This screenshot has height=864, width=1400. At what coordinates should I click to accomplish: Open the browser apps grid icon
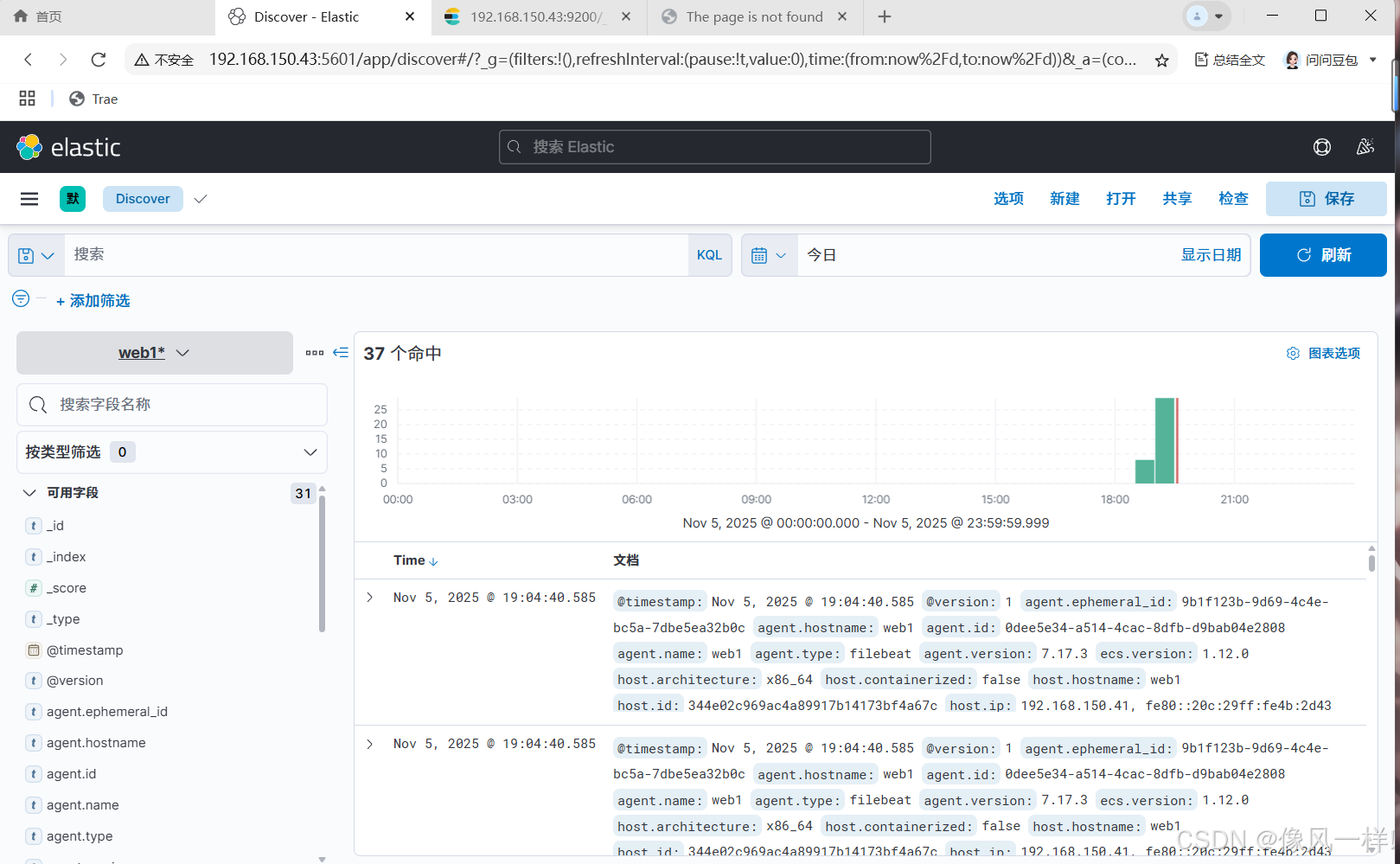28,99
